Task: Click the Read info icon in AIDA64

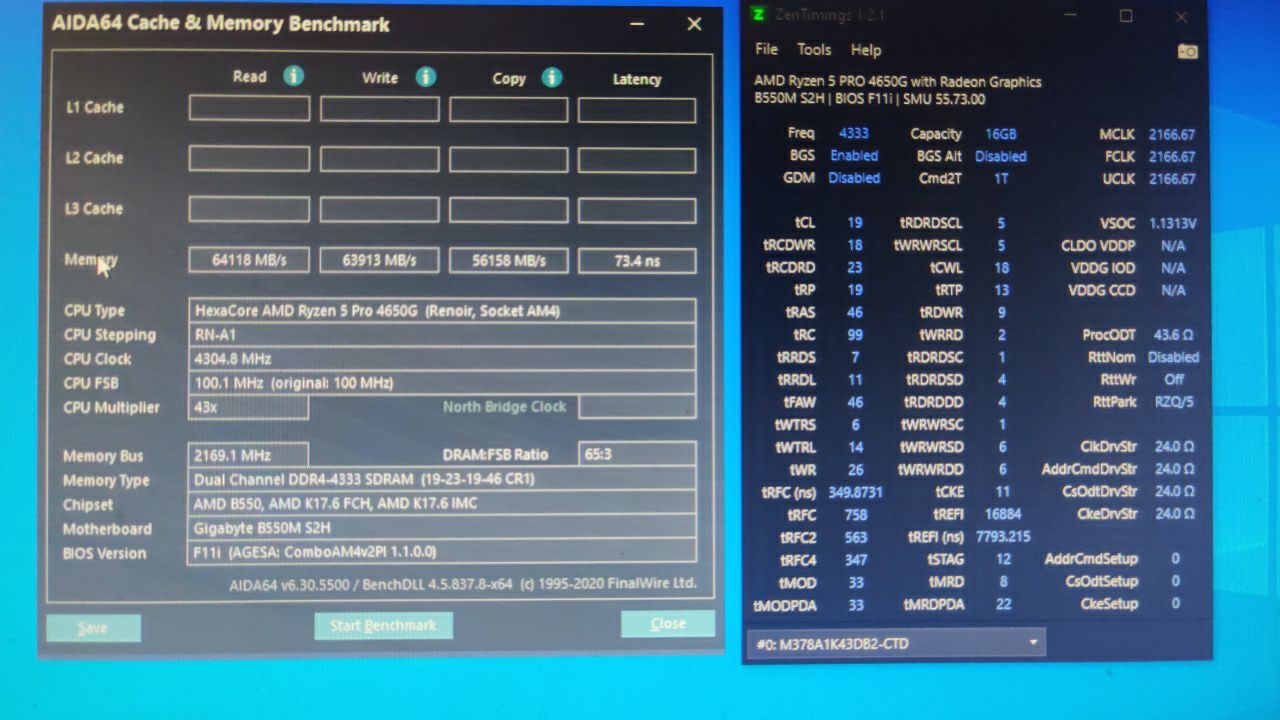Action: click(x=293, y=76)
